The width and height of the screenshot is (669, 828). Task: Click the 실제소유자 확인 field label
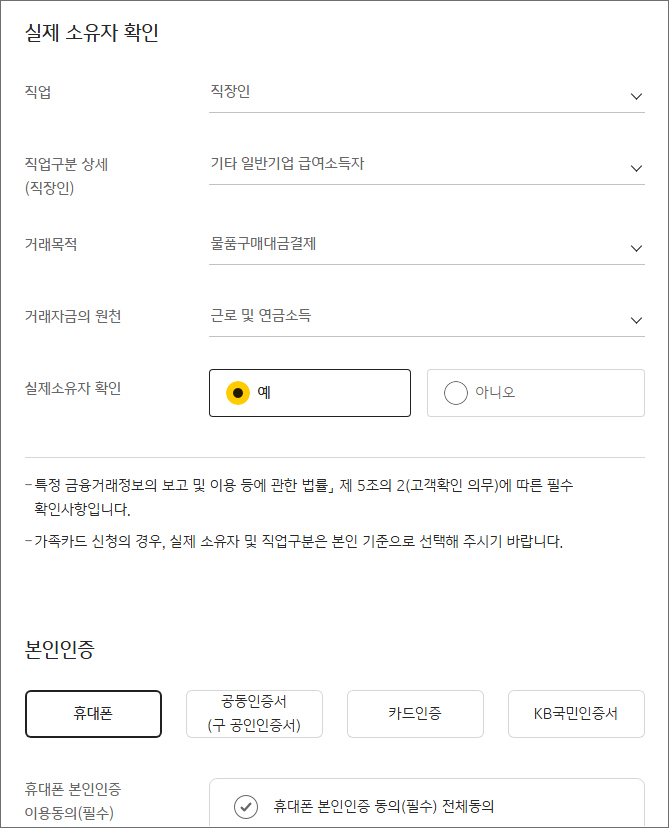[x=73, y=388]
